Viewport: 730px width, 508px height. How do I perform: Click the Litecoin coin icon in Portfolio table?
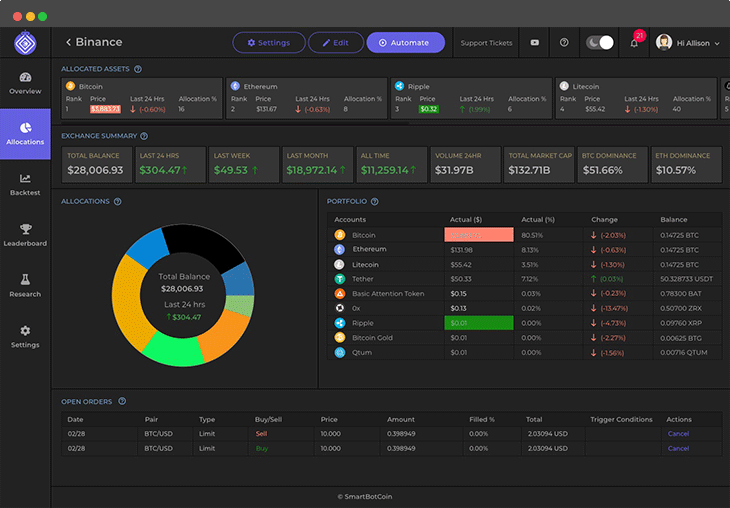(340, 264)
